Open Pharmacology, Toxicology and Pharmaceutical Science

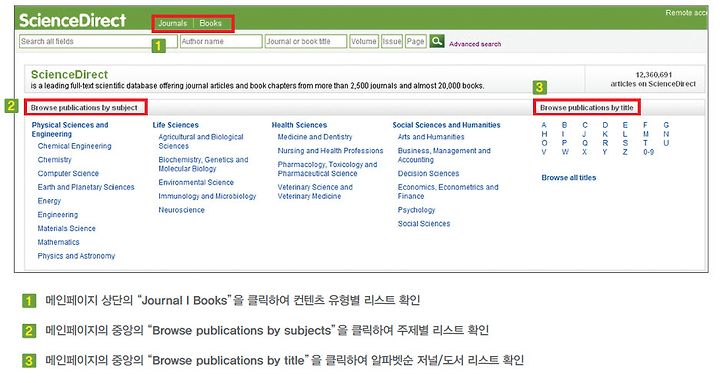click(327, 169)
